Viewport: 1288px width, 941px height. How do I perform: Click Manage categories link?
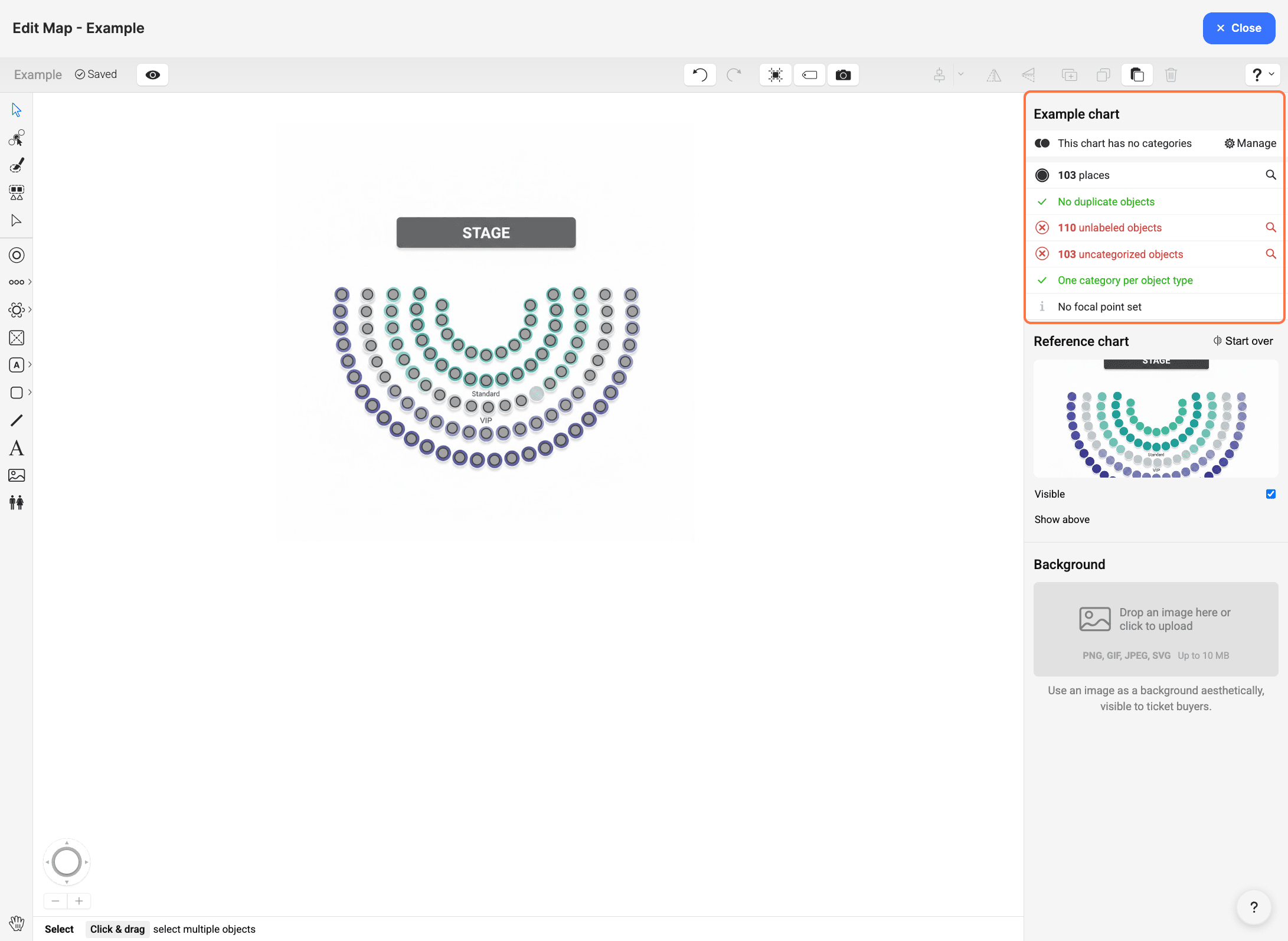(x=1250, y=143)
